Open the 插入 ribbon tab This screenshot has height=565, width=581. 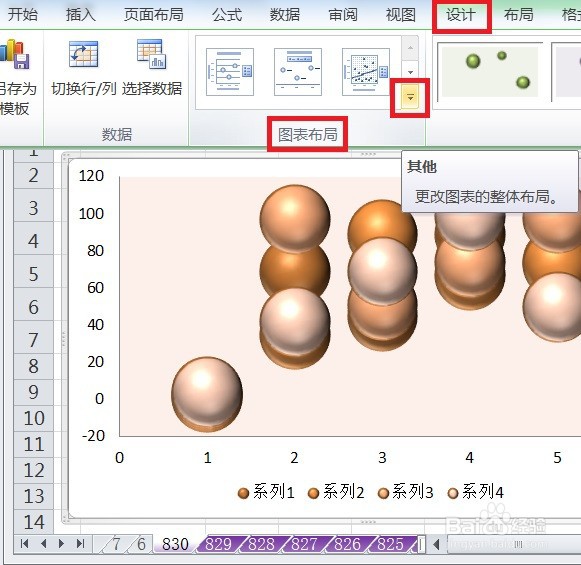coord(80,15)
